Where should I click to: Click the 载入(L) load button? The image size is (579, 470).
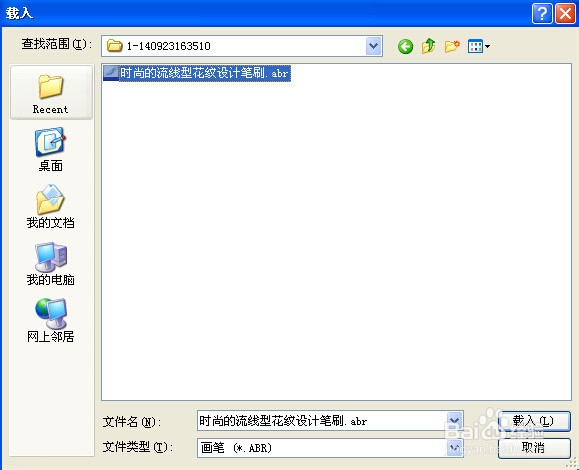click(x=534, y=421)
